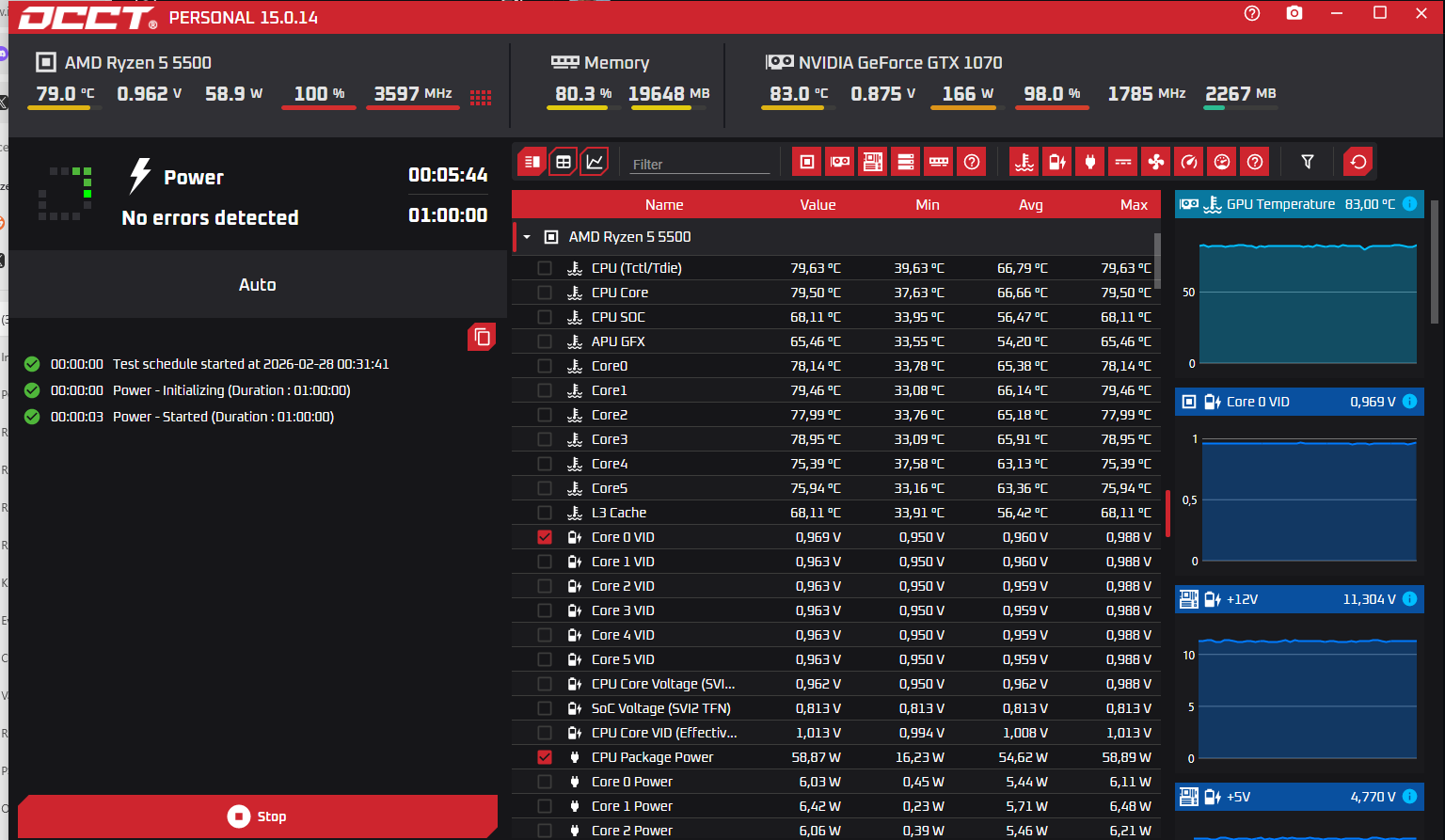
Task: Filter sensors by motherboard icon
Action: pyautogui.click(x=872, y=162)
